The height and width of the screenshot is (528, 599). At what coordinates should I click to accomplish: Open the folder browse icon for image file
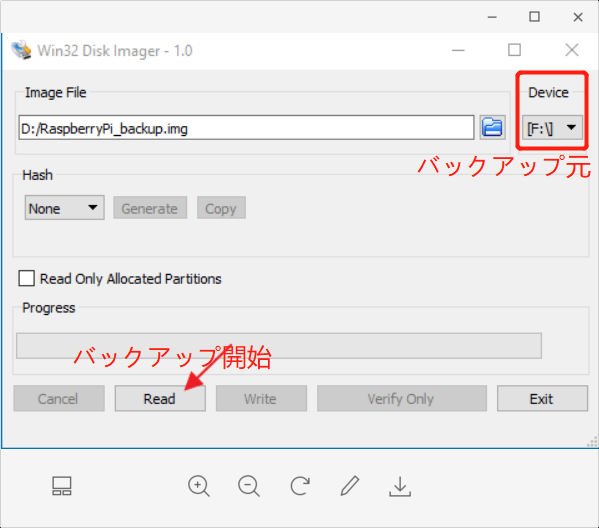coord(492,127)
